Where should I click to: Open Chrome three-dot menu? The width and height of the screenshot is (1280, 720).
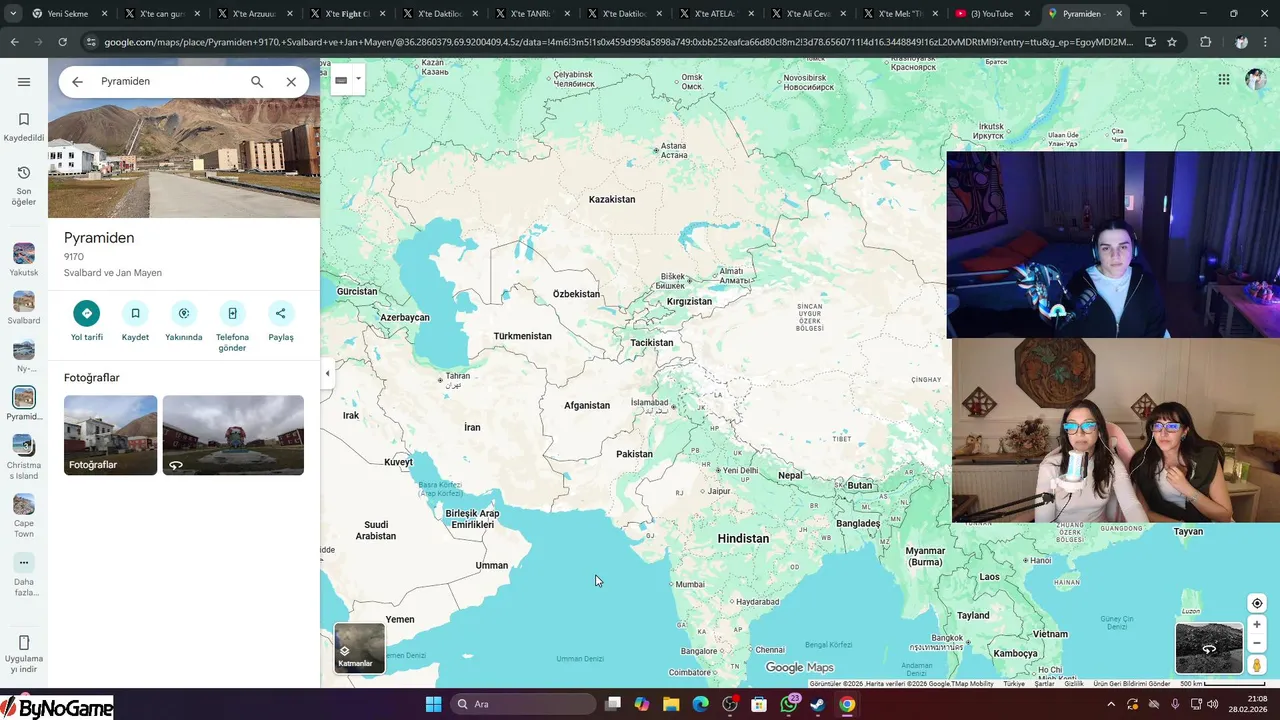pos(1268,42)
